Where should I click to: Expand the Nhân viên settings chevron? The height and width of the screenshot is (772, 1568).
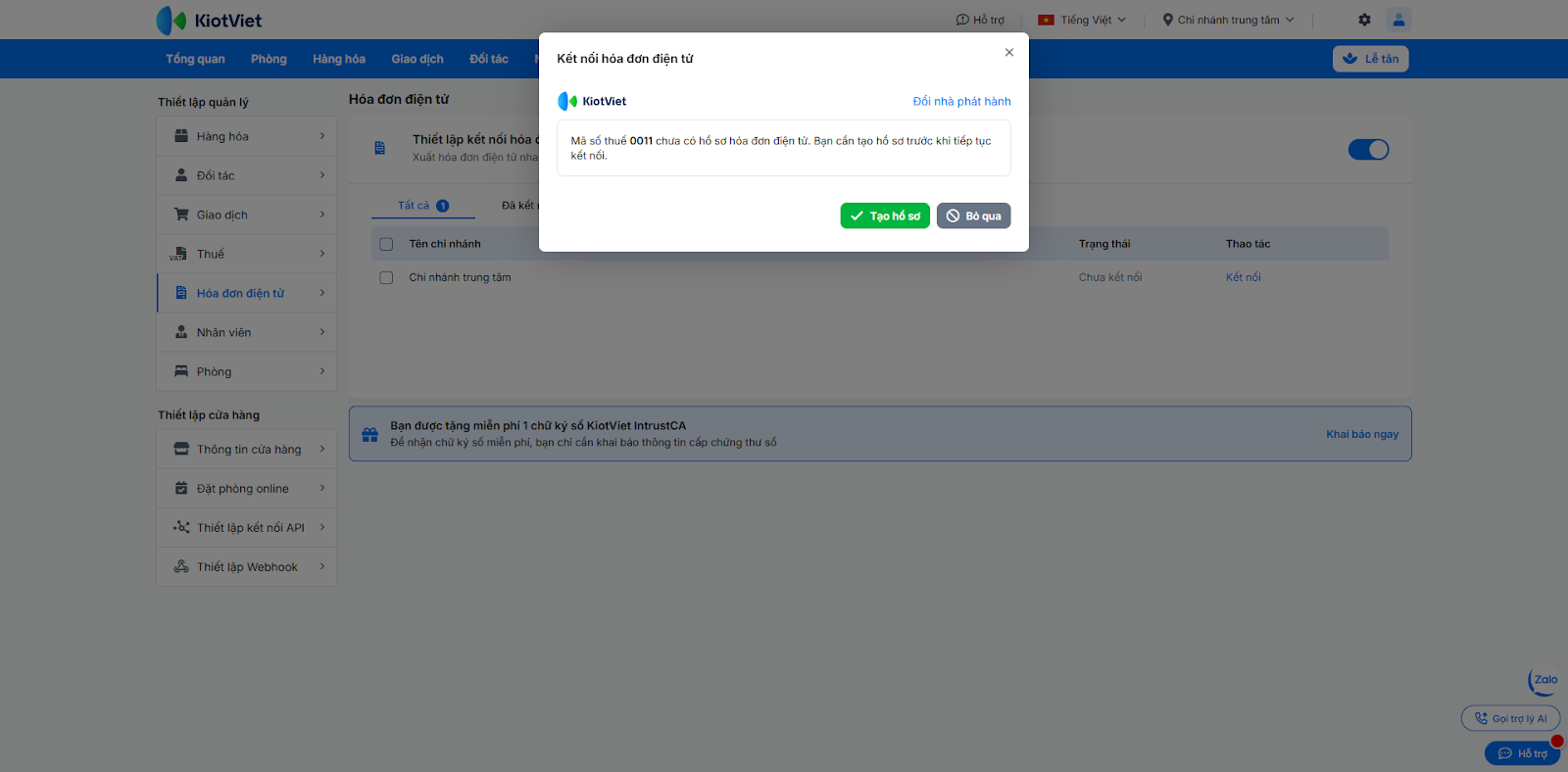(x=322, y=332)
